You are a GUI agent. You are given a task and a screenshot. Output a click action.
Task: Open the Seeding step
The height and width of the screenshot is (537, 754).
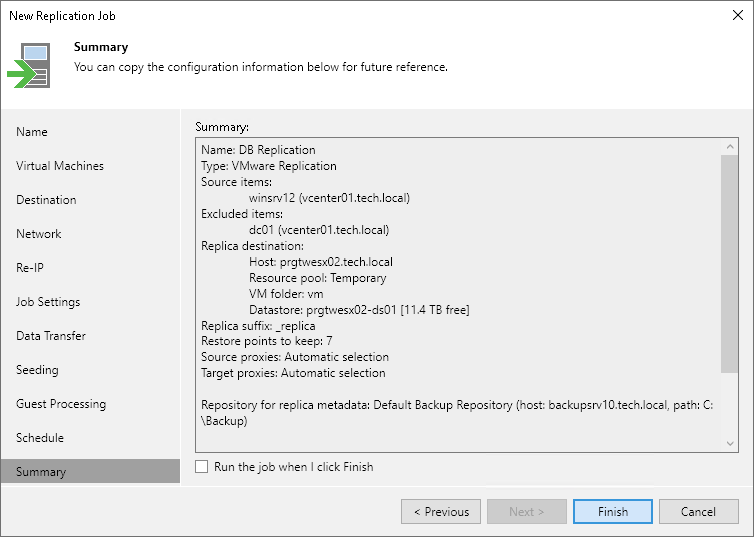37,370
